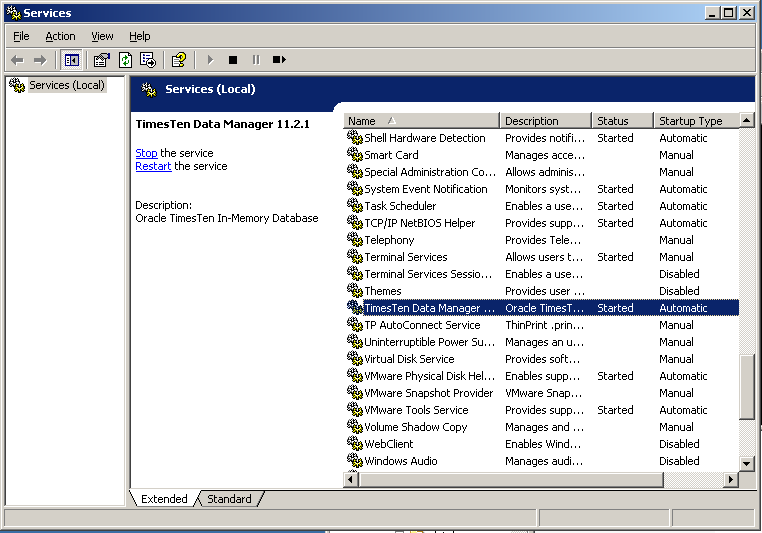Click the Start Service play icon

point(210,60)
